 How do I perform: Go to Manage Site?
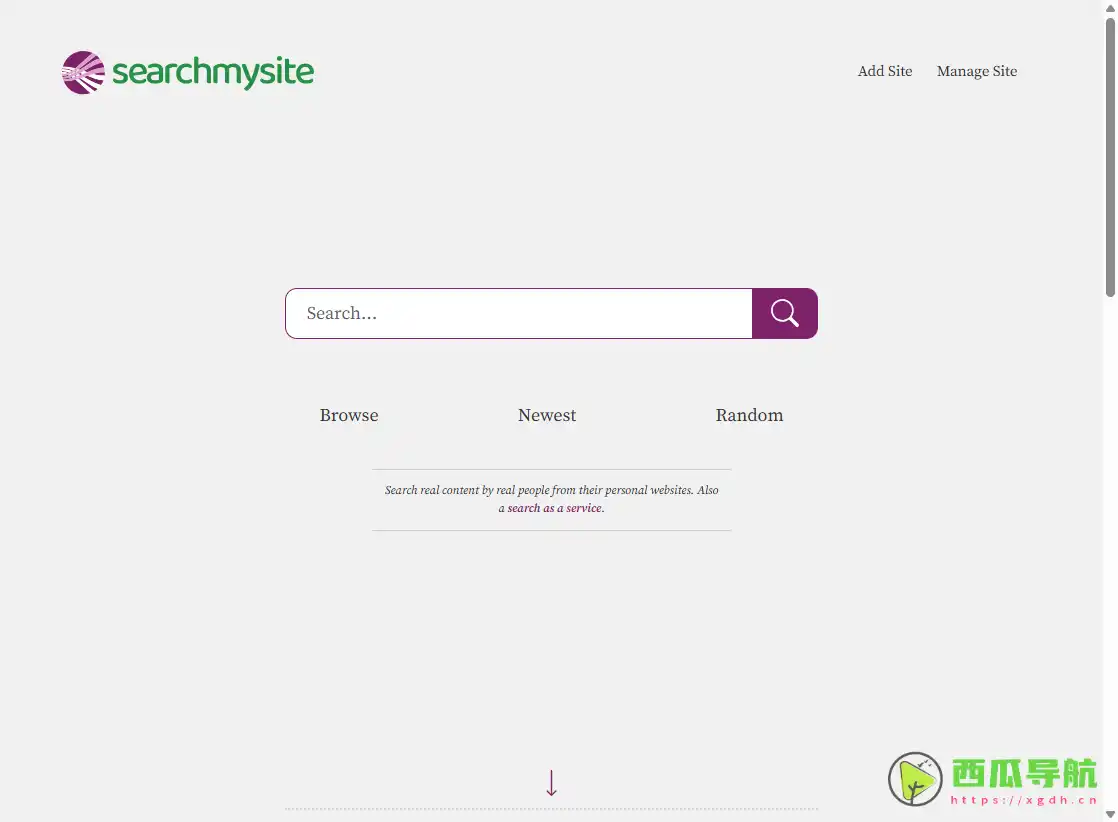(976, 71)
